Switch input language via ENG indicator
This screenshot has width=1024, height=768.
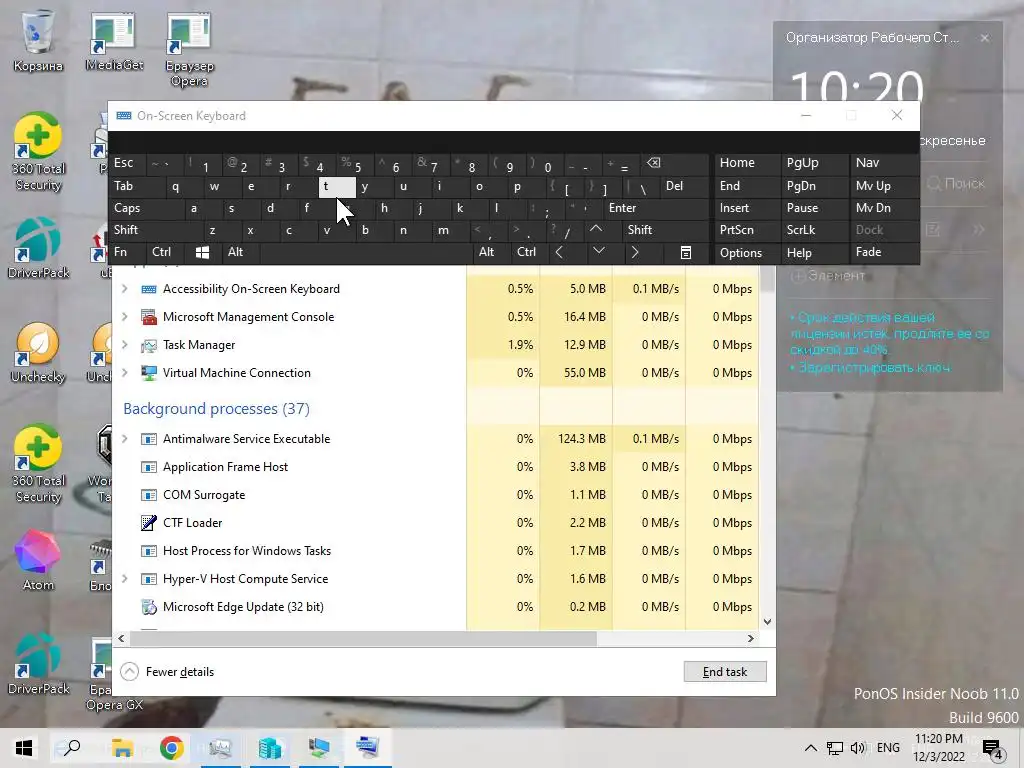click(x=888, y=748)
